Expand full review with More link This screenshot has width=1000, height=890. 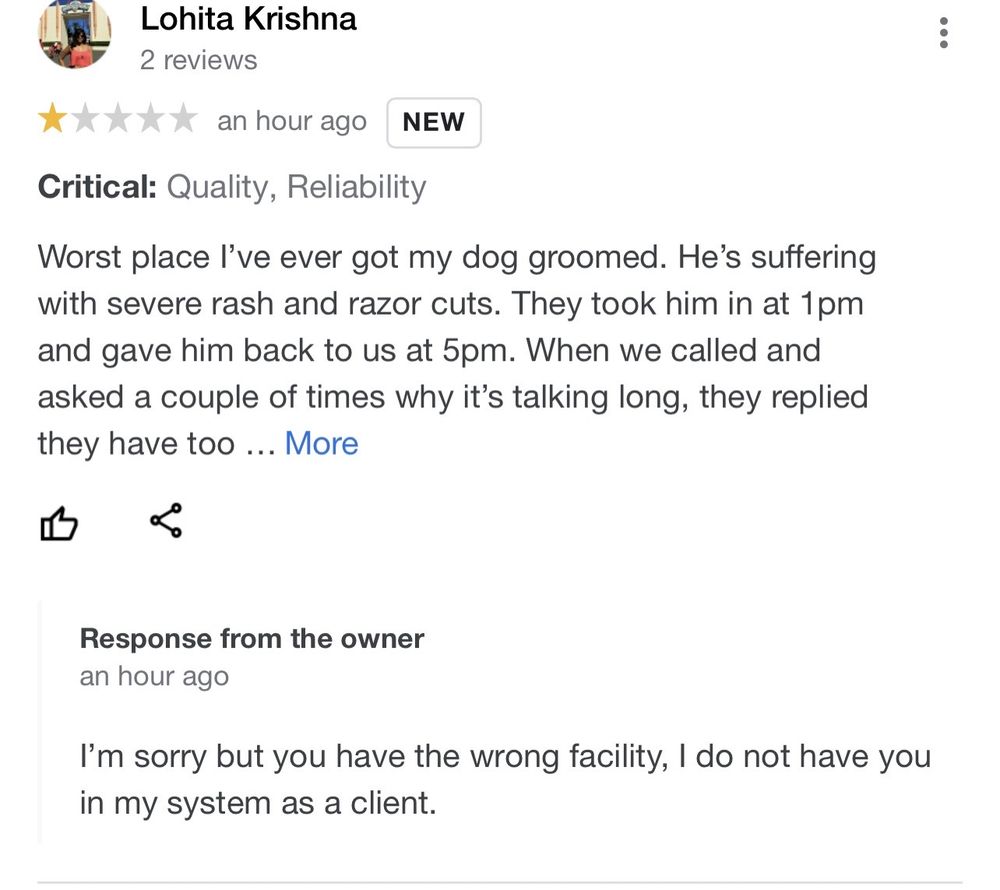pos(321,443)
